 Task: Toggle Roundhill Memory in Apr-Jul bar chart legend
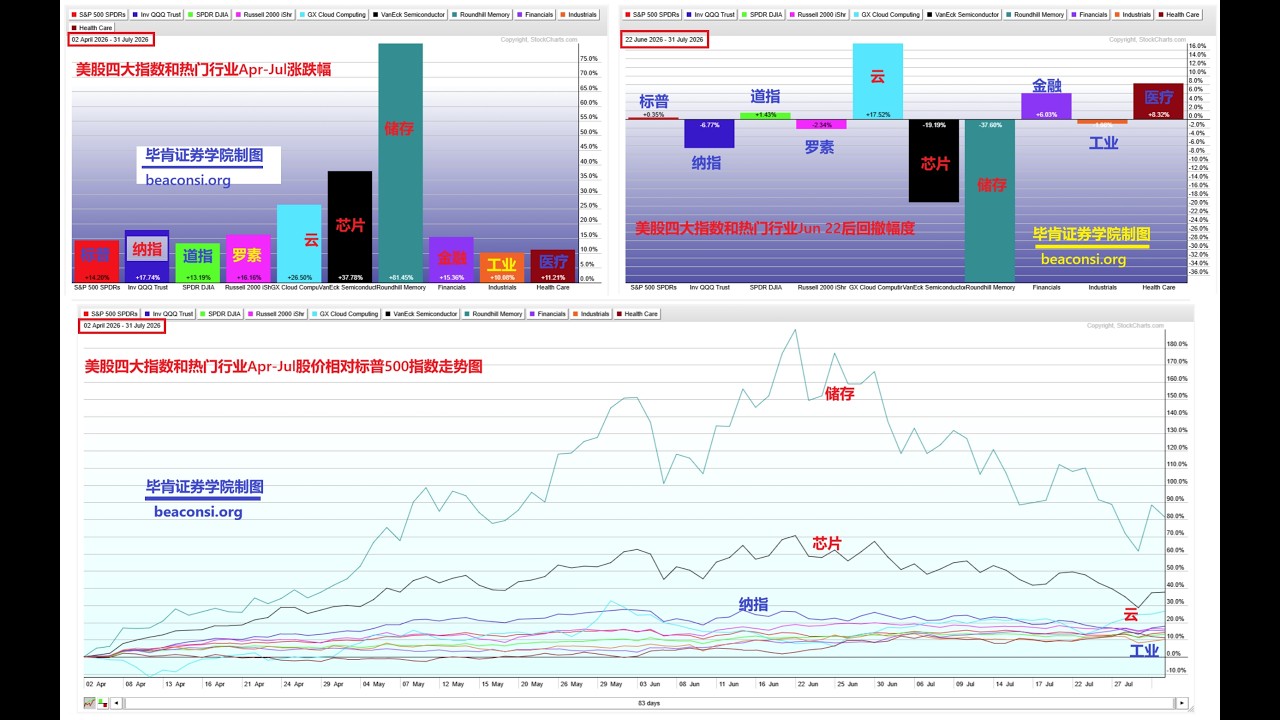click(483, 15)
